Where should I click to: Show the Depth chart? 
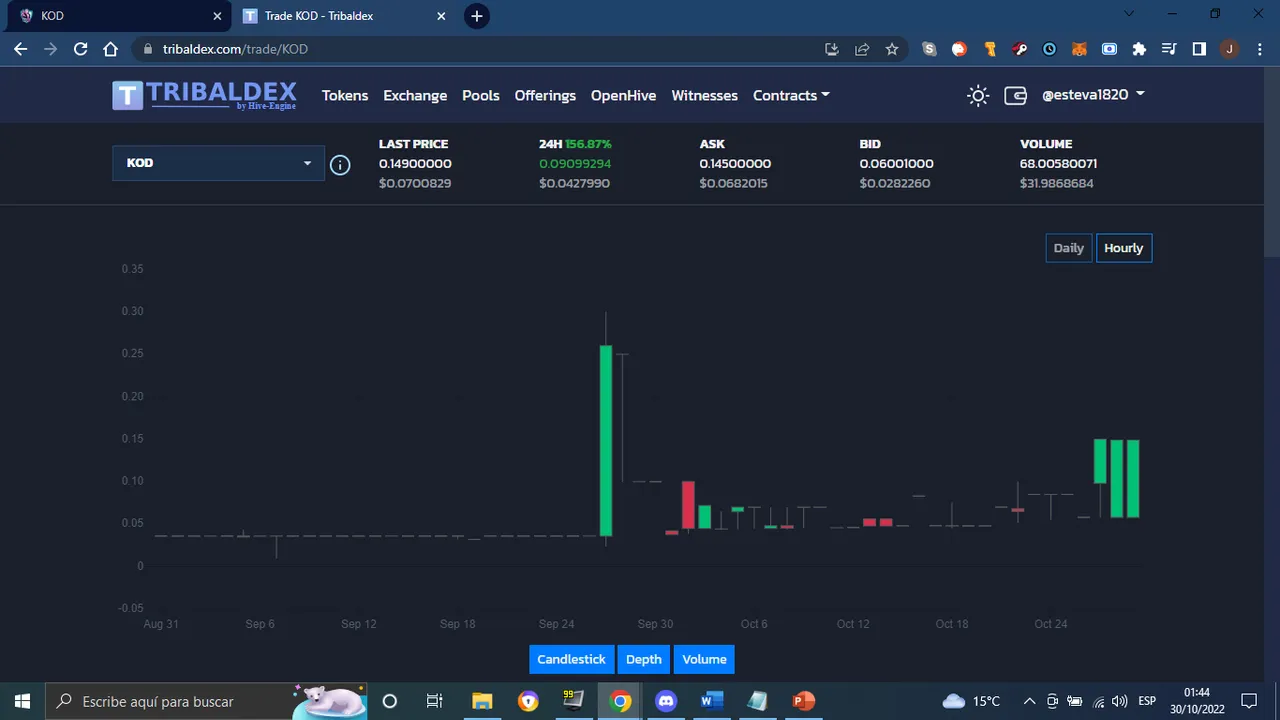point(644,659)
